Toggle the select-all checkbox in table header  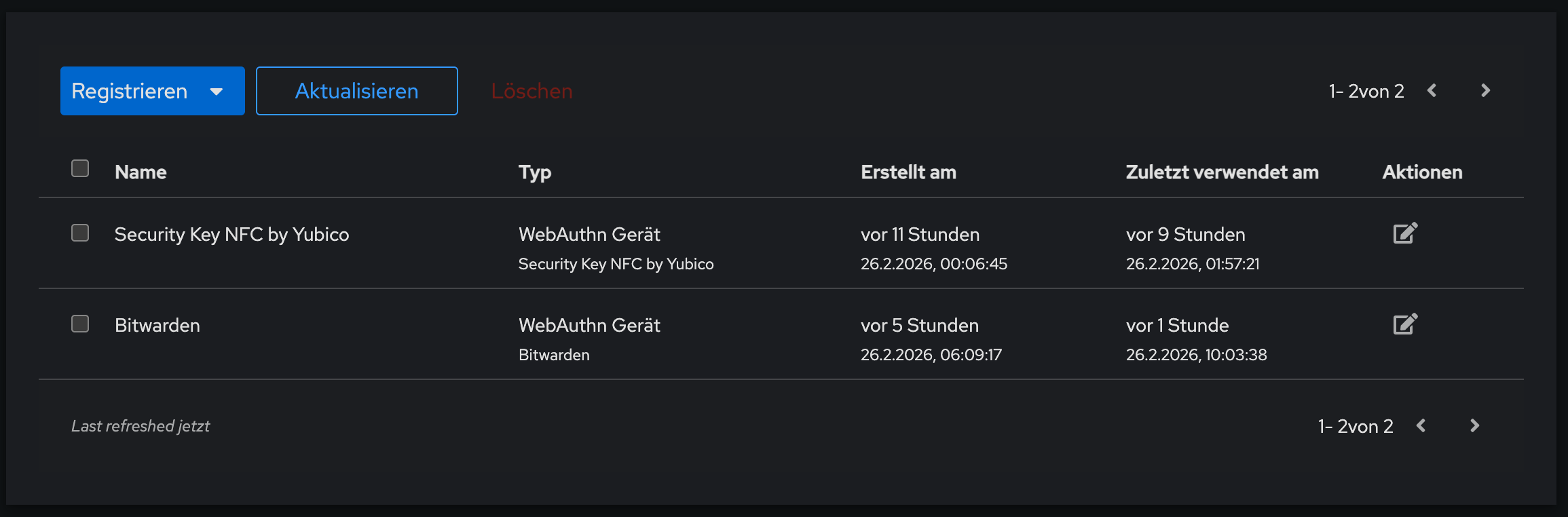click(x=80, y=168)
